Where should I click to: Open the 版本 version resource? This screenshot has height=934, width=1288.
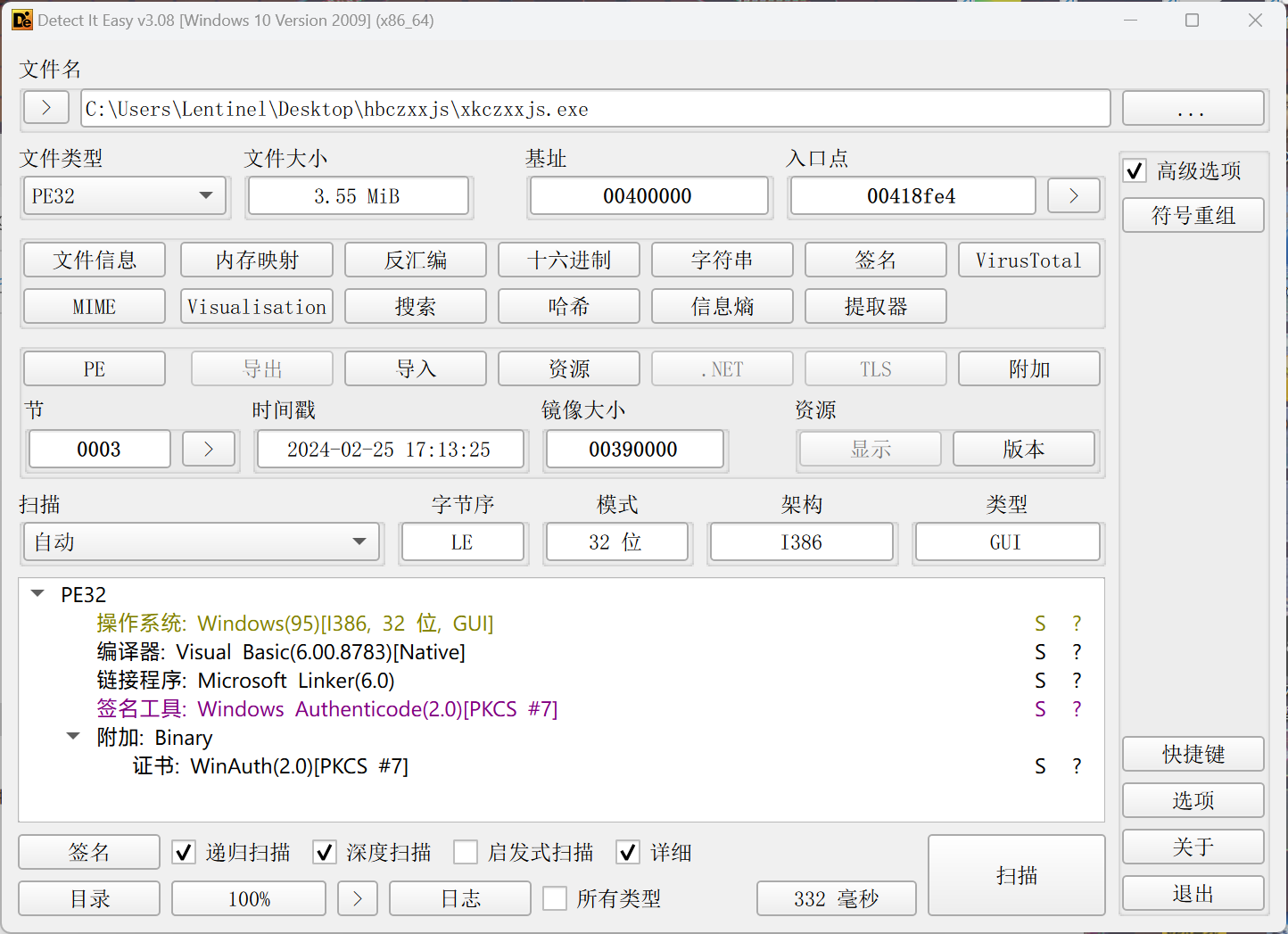tap(1024, 449)
